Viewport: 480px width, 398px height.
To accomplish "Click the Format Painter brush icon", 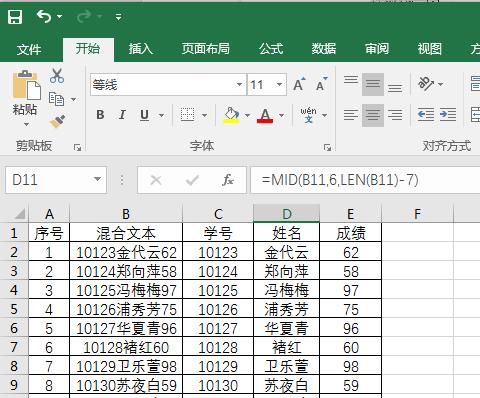I will [57, 122].
